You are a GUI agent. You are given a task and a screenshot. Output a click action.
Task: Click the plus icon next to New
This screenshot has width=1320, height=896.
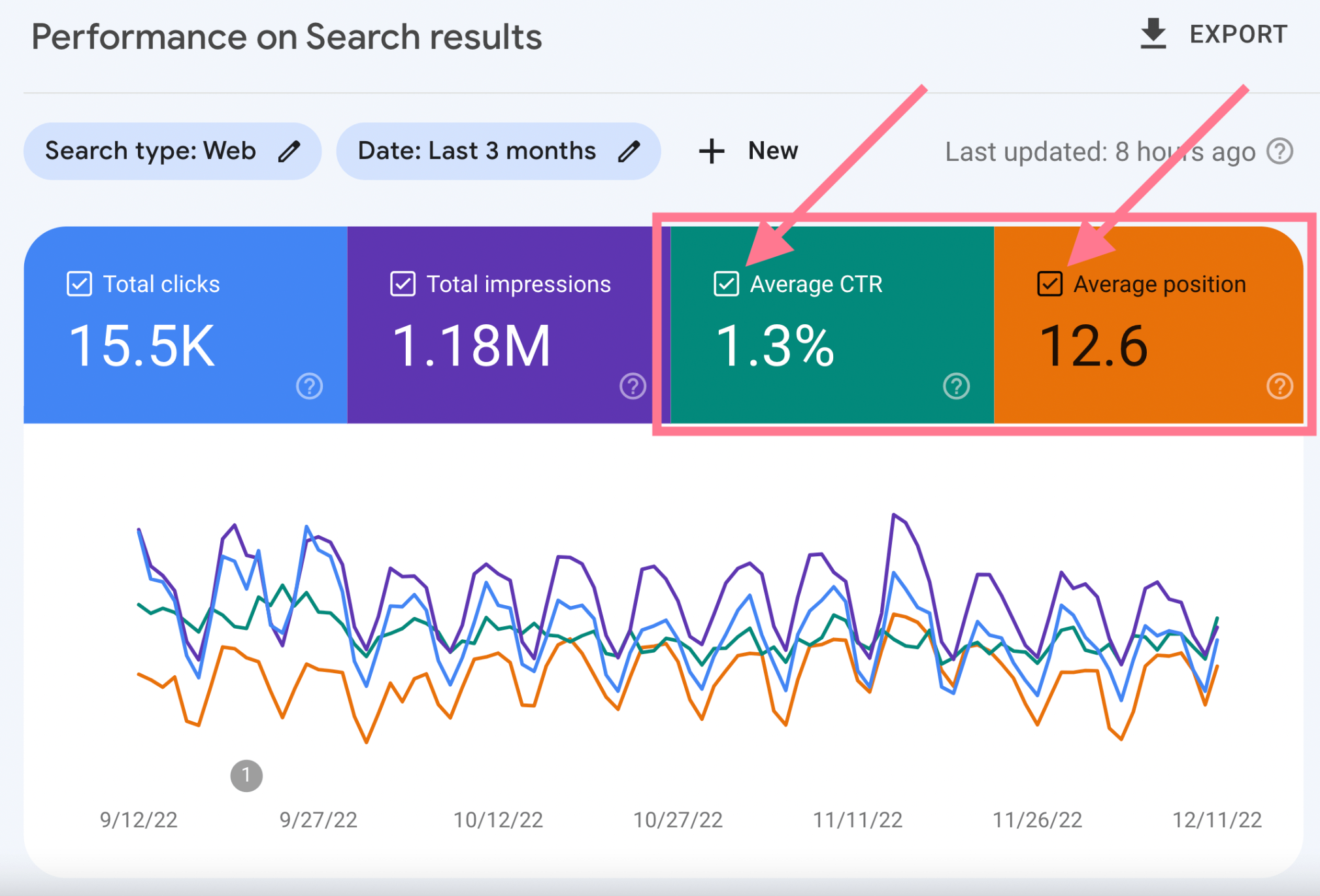[710, 150]
